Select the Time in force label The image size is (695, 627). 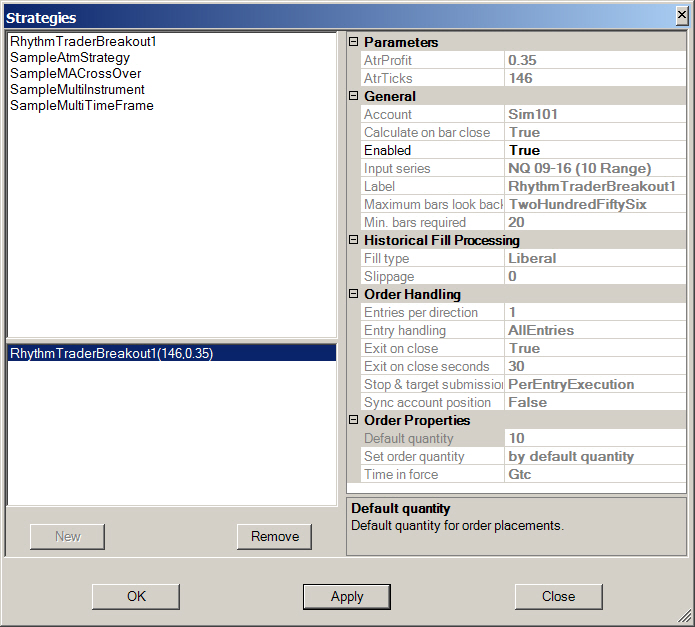(x=432, y=474)
